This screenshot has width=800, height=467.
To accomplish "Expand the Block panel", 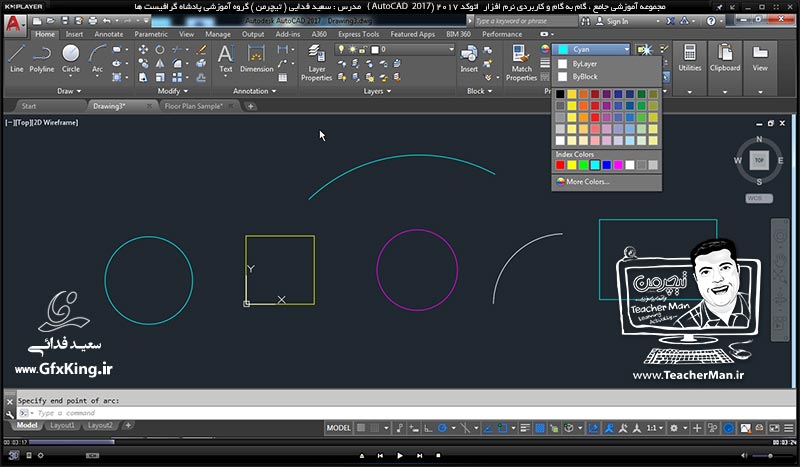I will point(480,91).
